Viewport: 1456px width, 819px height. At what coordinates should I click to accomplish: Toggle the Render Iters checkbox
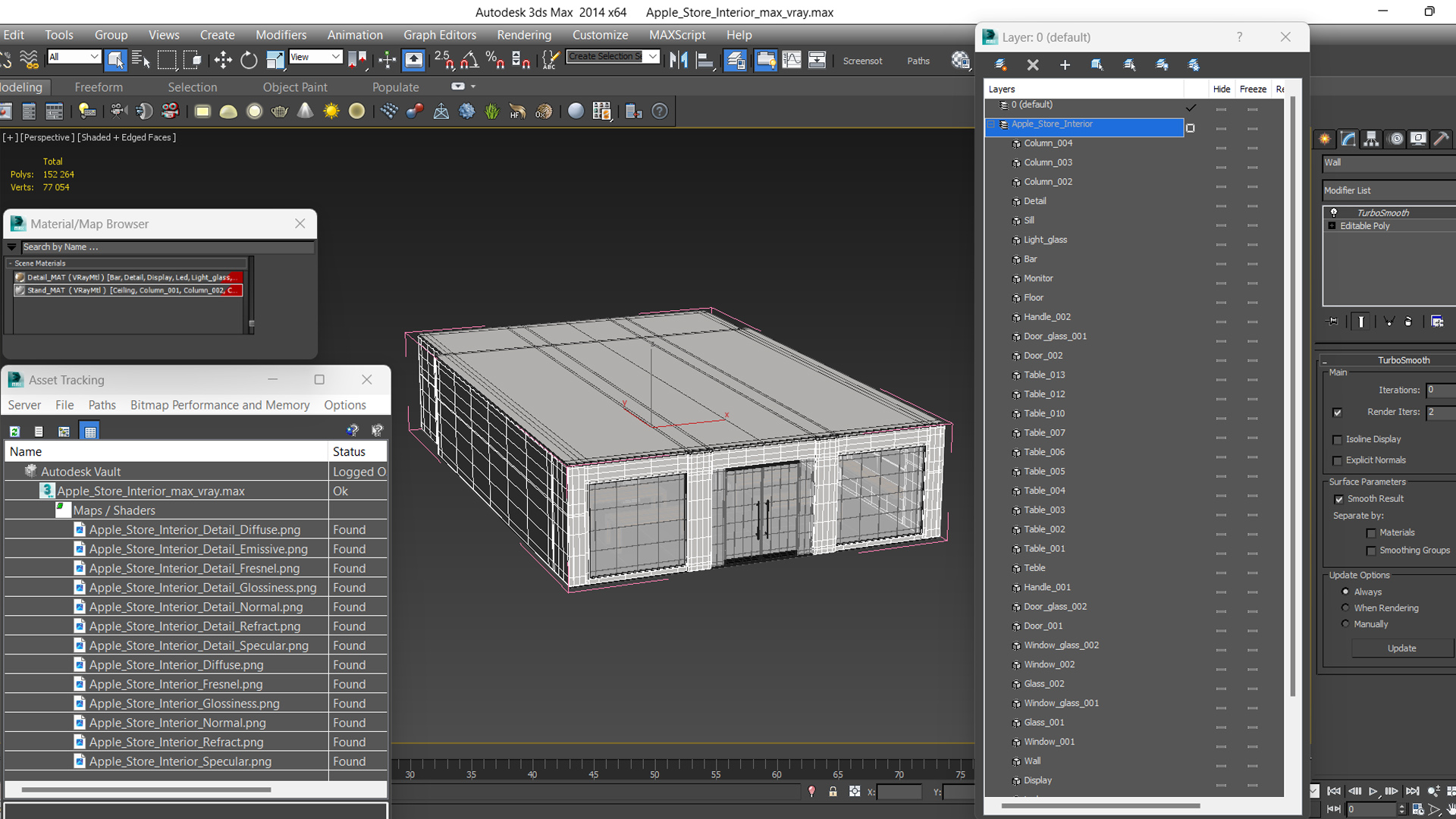click(x=1337, y=413)
